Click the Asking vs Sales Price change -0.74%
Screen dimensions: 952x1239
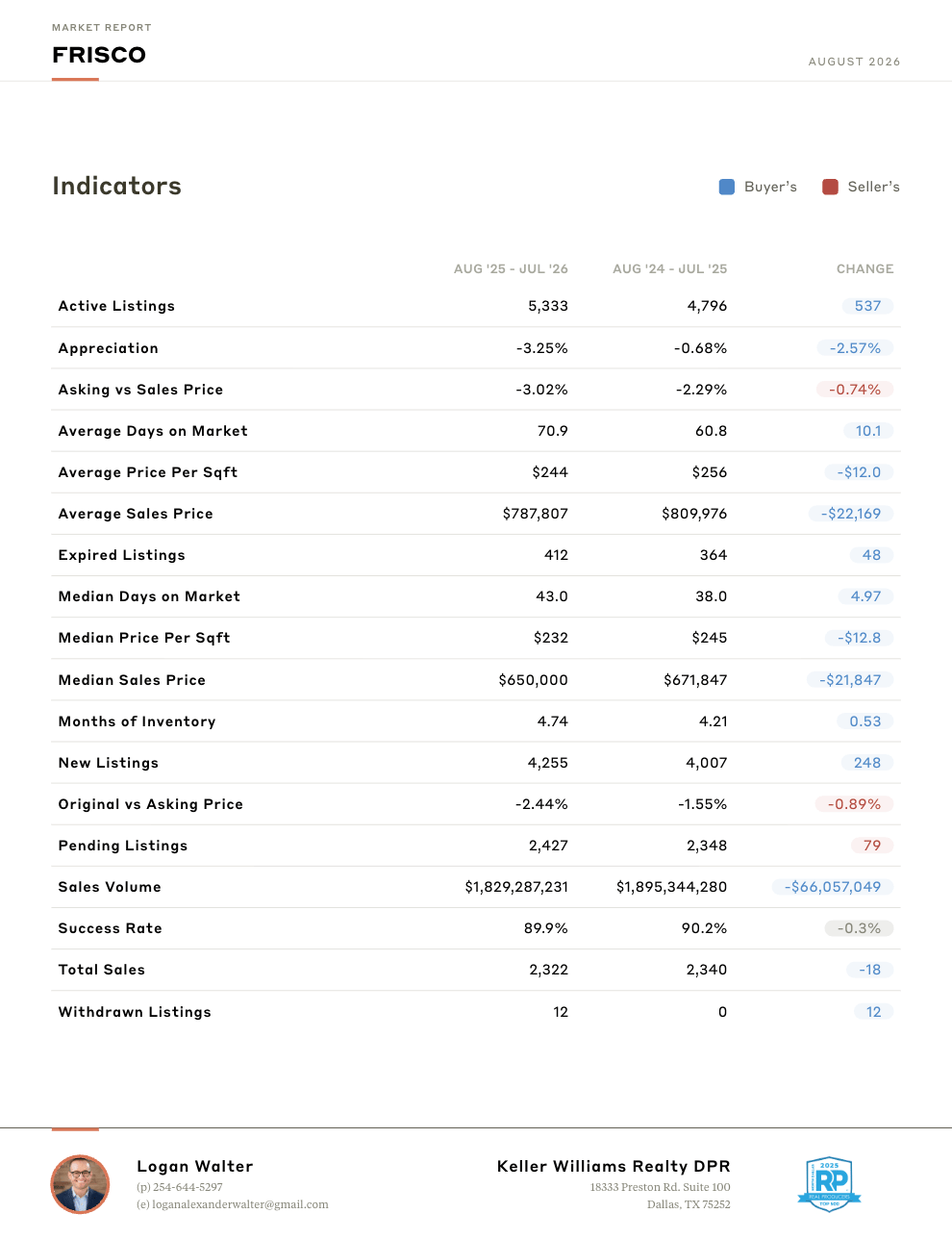tap(855, 390)
